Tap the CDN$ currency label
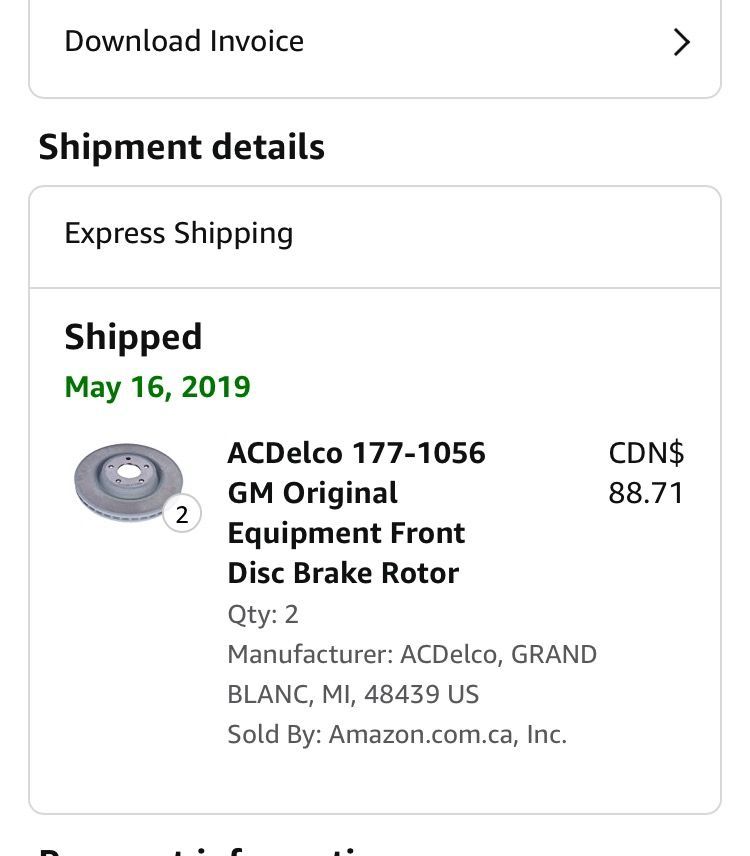 [646, 453]
